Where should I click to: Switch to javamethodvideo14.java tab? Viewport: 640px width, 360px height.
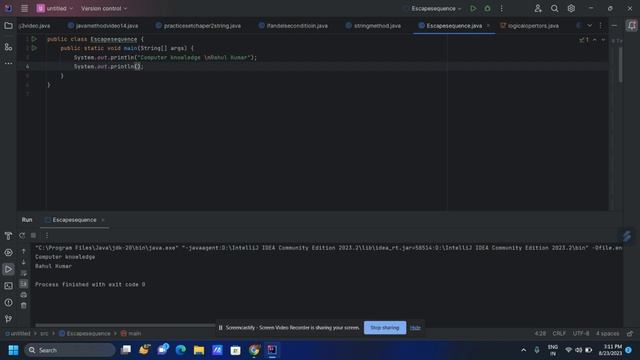pos(103,26)
